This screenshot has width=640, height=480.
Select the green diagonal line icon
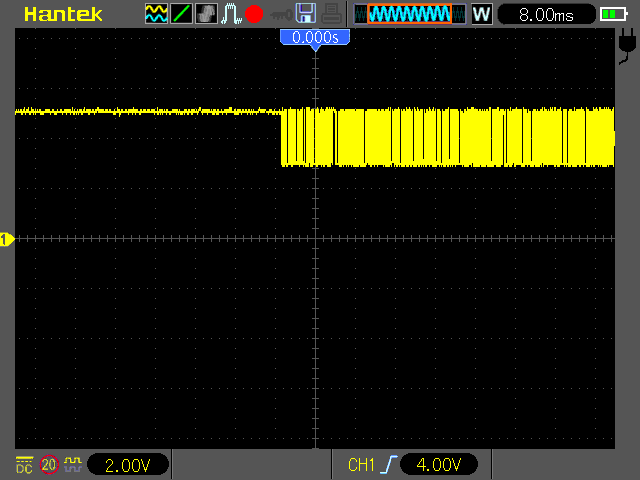point(181,13)
